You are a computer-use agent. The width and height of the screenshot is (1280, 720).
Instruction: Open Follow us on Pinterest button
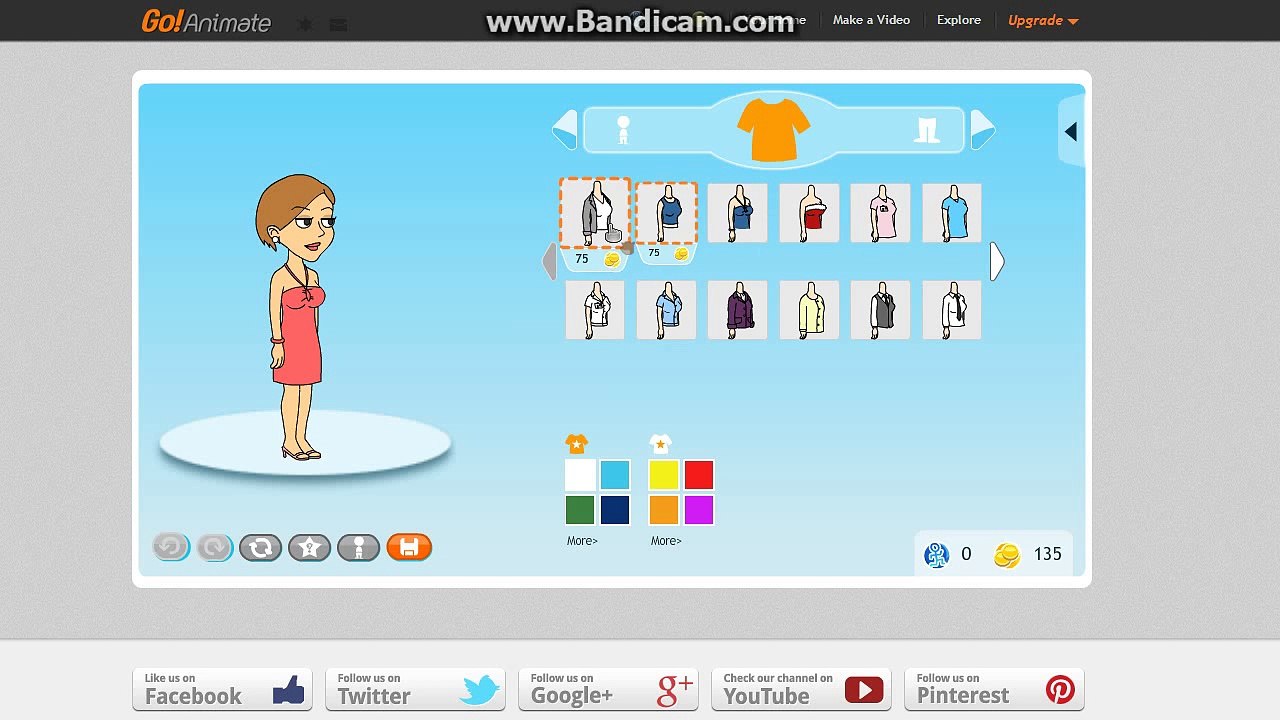pos(994,689)
